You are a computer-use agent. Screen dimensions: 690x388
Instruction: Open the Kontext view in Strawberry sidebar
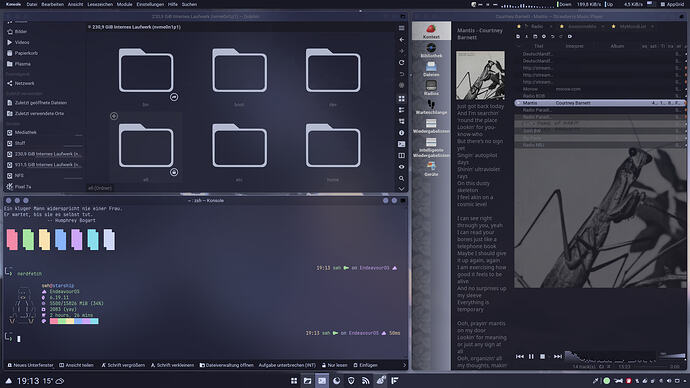click(x=431, y=31)
